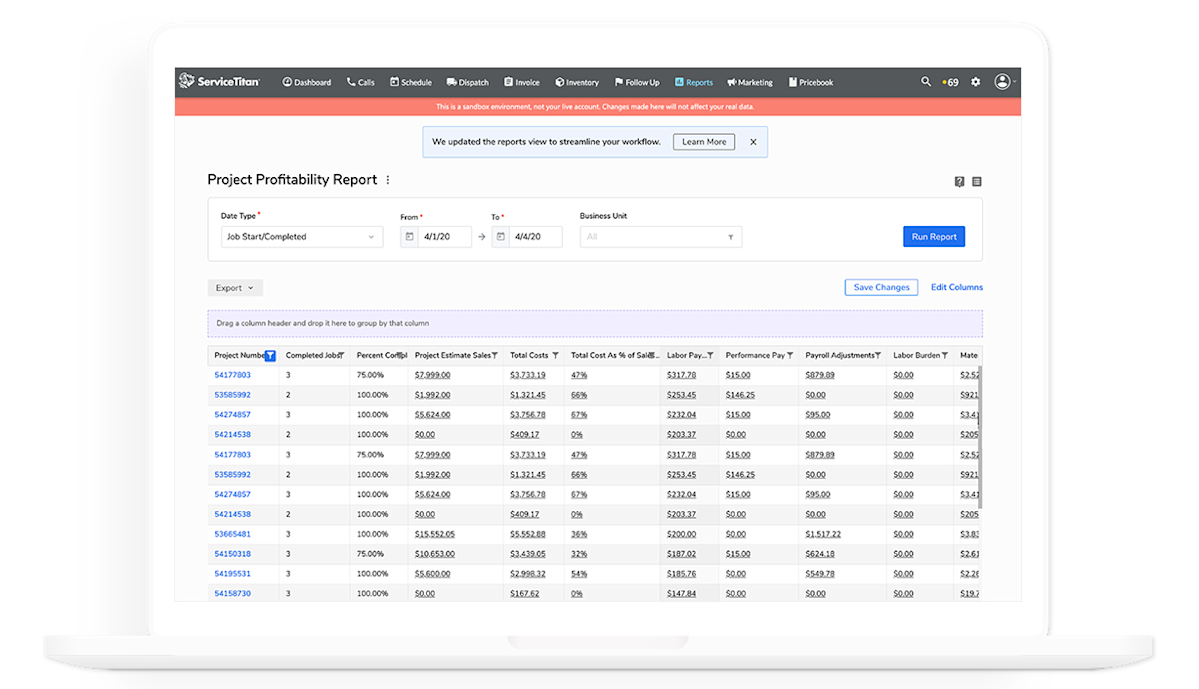This screenshot has height=689, width=1199.
Task: Select the Calls icon in the navbar
Action: tap(360, 82)
